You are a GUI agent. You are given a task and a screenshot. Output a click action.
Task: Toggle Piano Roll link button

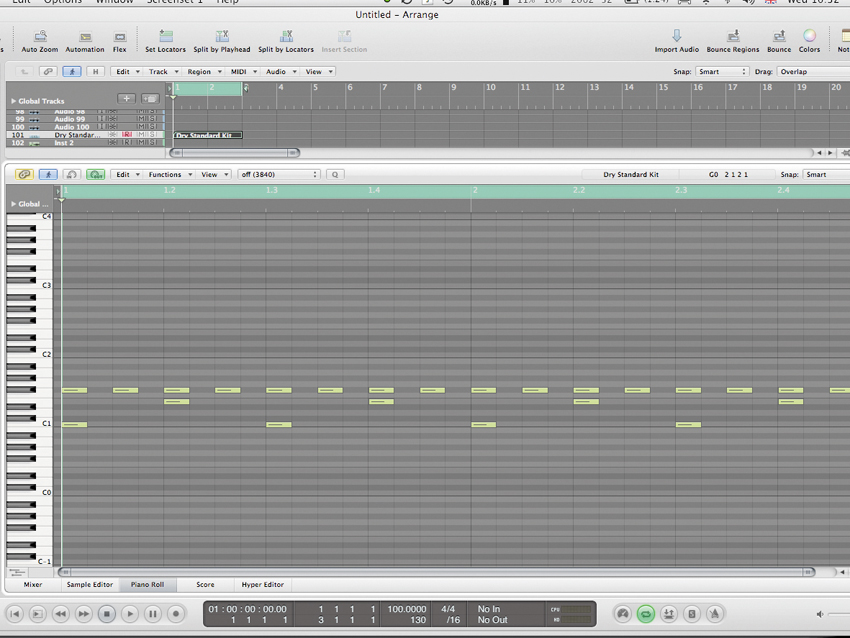point(24,175)
